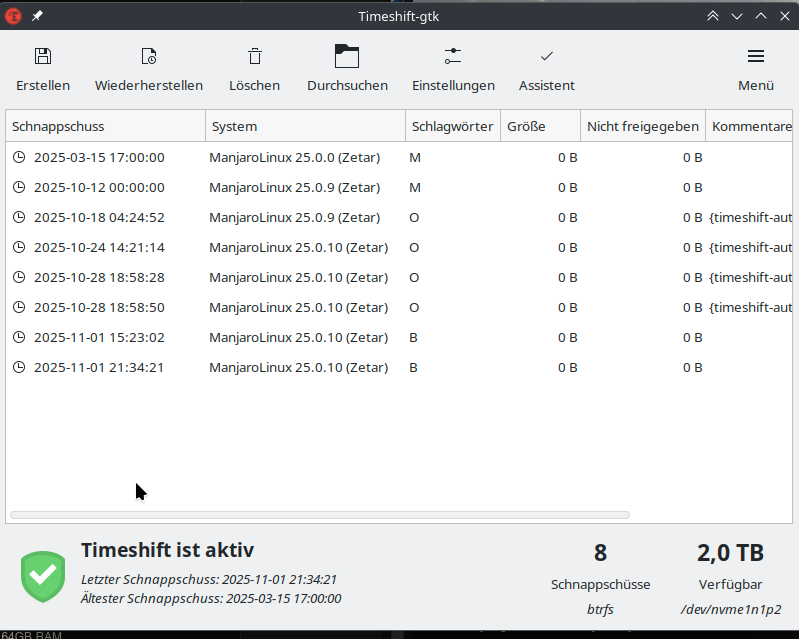Click clock icon of 2025-03-15 17:00:00 snapshot
The height and width of the screenshot is (639, 799).
19,157
